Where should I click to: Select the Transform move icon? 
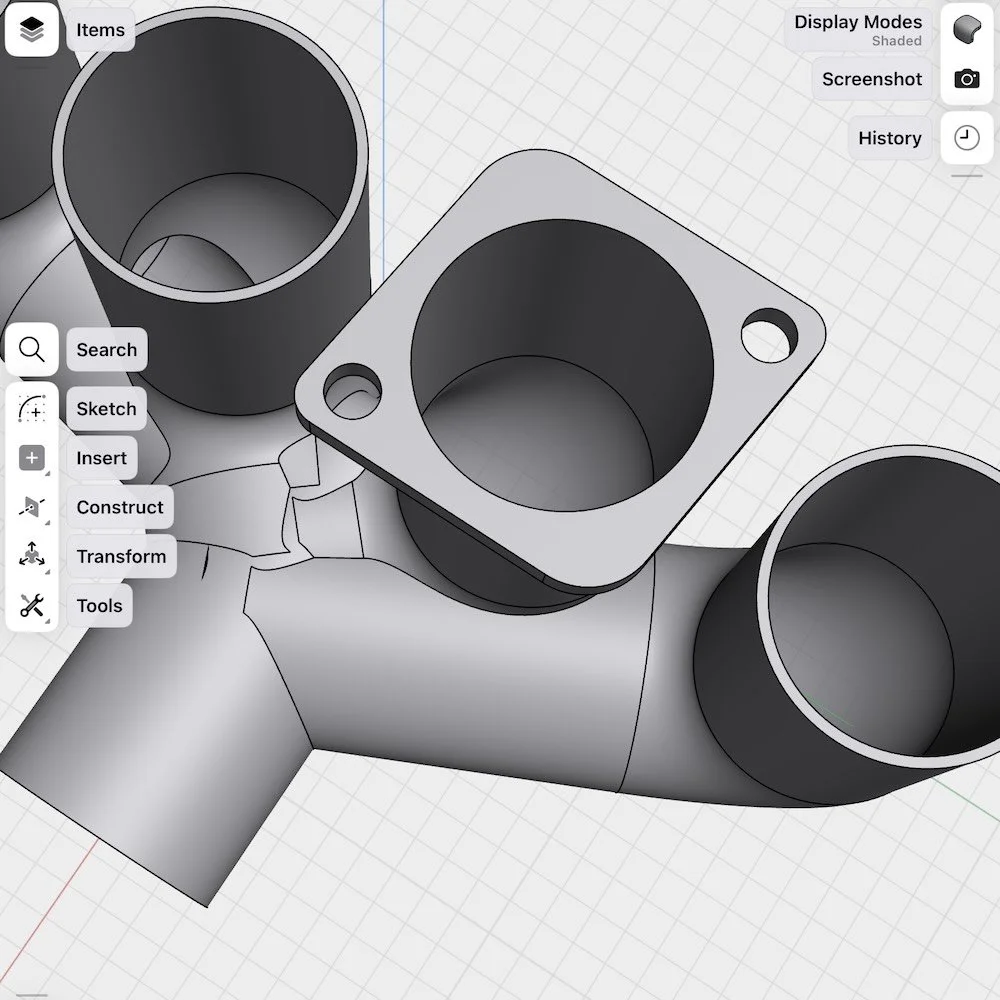[x=31, y=555]
